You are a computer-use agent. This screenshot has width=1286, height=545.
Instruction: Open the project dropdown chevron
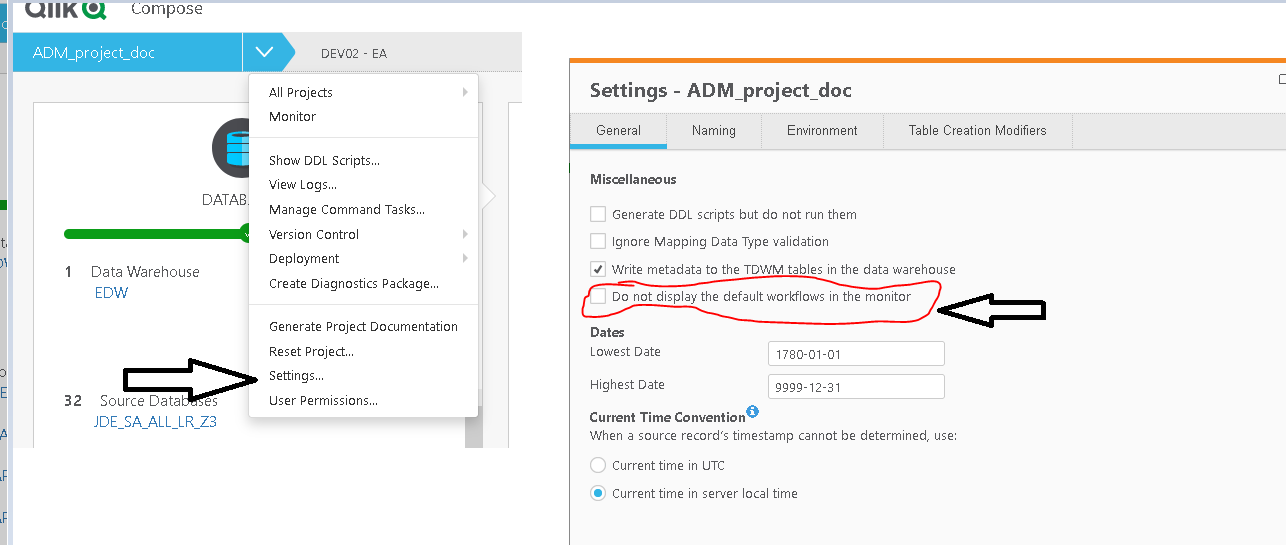(x=264, y=52)
